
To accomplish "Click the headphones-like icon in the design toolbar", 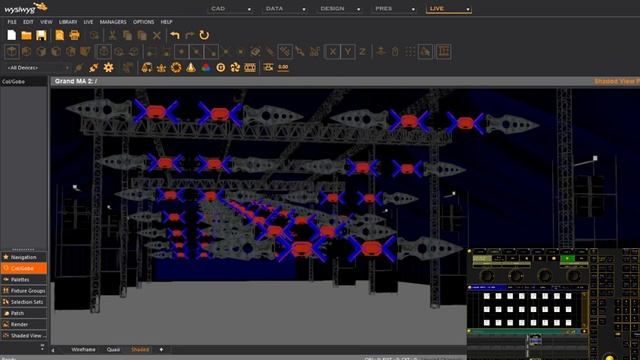I will [147, 68].
